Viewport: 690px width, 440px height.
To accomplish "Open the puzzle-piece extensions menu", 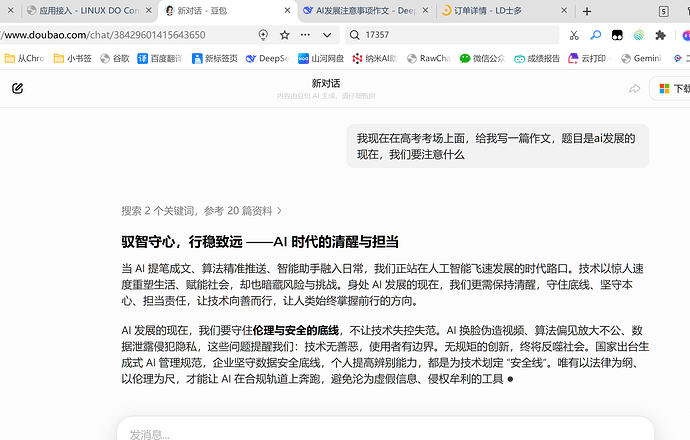I will (x=660, y=35).
